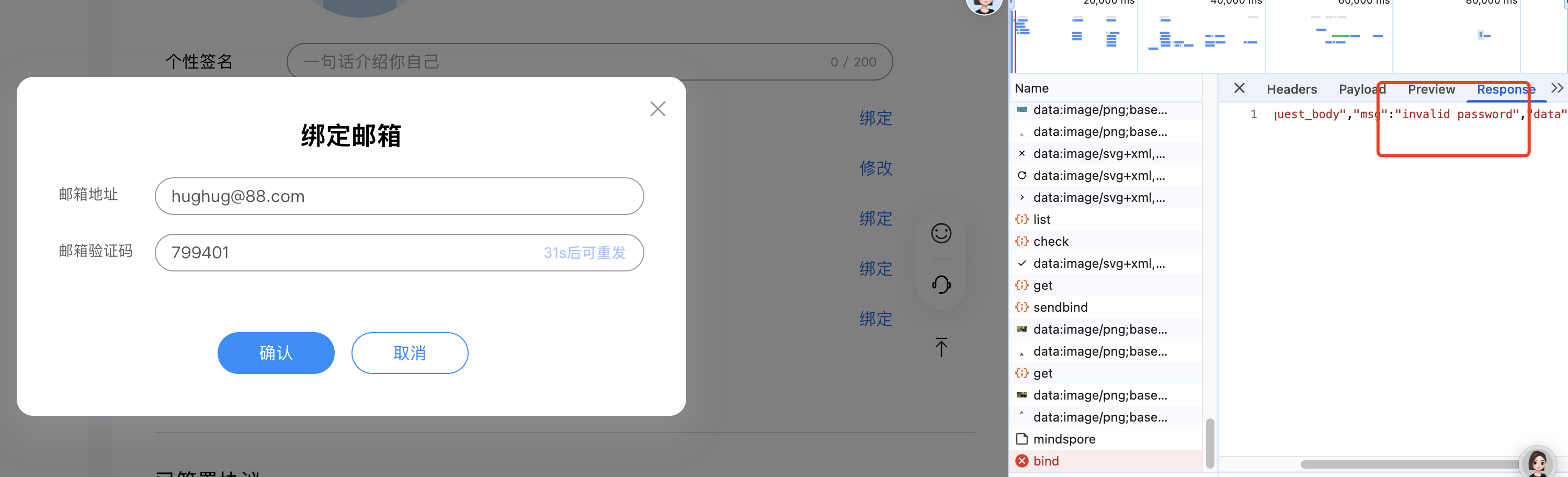Switch to the Preview tab
This screenshot has width=1568, height=477.
point(1430,89)
